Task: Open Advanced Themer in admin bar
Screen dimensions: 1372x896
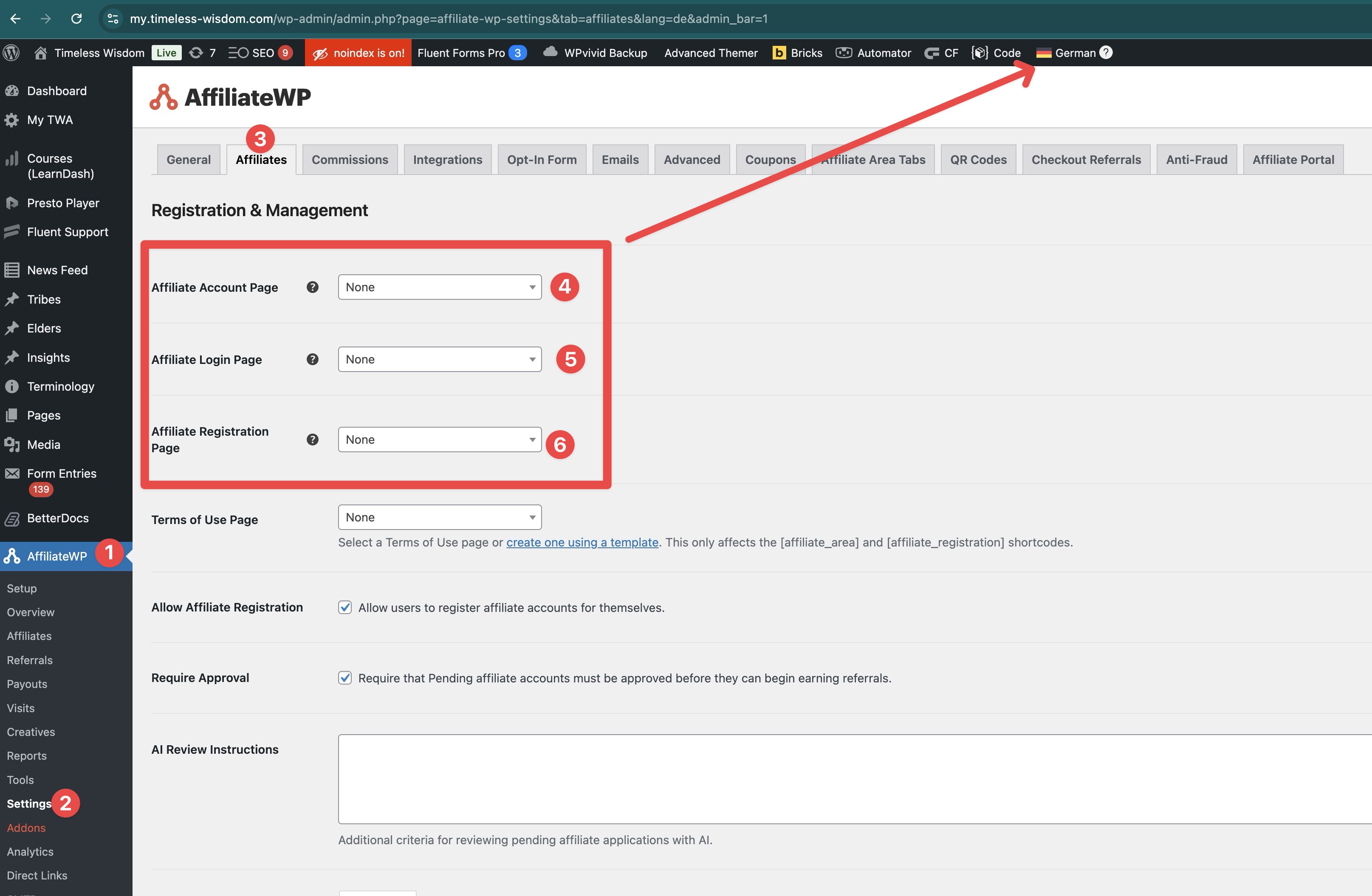Action: (711, 52)
